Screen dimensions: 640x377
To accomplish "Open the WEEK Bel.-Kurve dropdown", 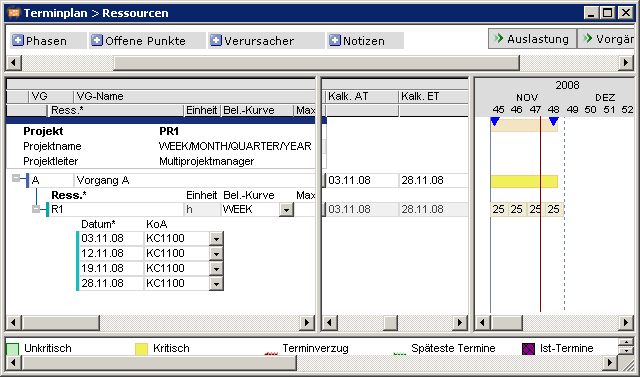I will coord(287,210).
